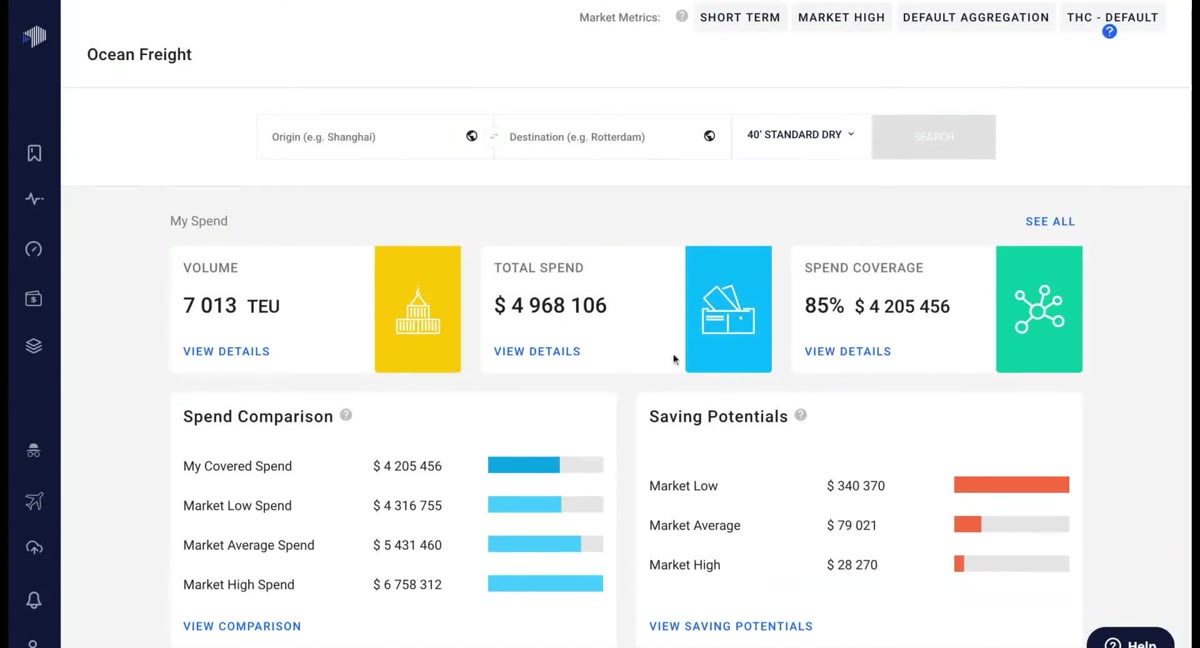Click the $ 4 316 755 Market Low Spend value
This screenshot has height=648, width=1200.
point(407,506)
